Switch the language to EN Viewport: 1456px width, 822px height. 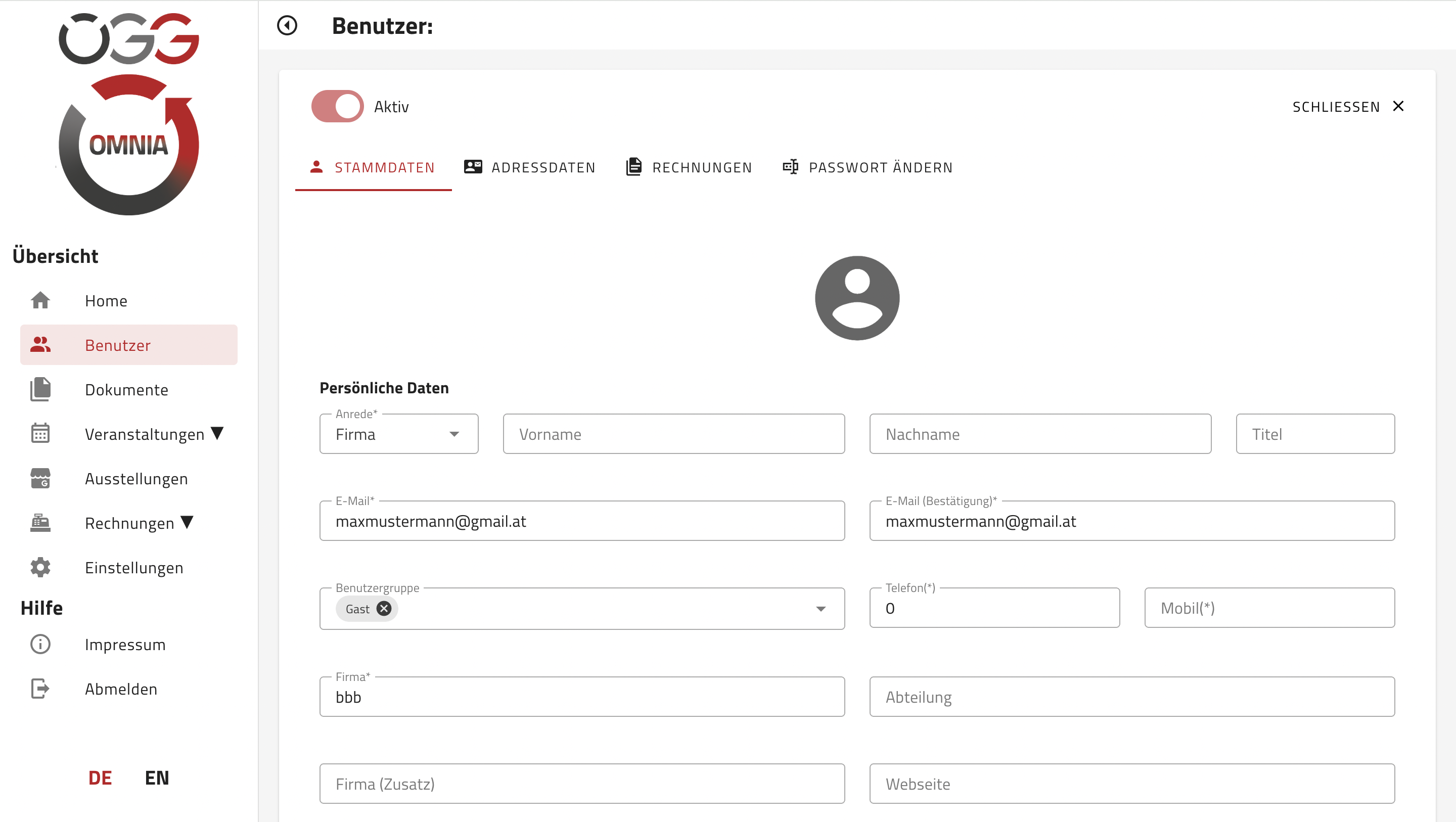click(157, 778)
